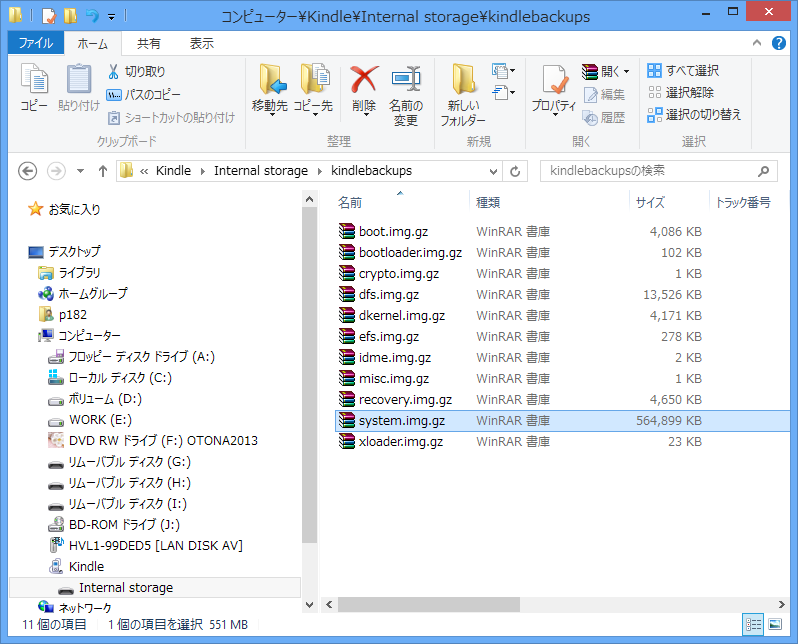The image size is (798, 644).
Task: Sort by the Type (種類) column header
Action: 488,203
